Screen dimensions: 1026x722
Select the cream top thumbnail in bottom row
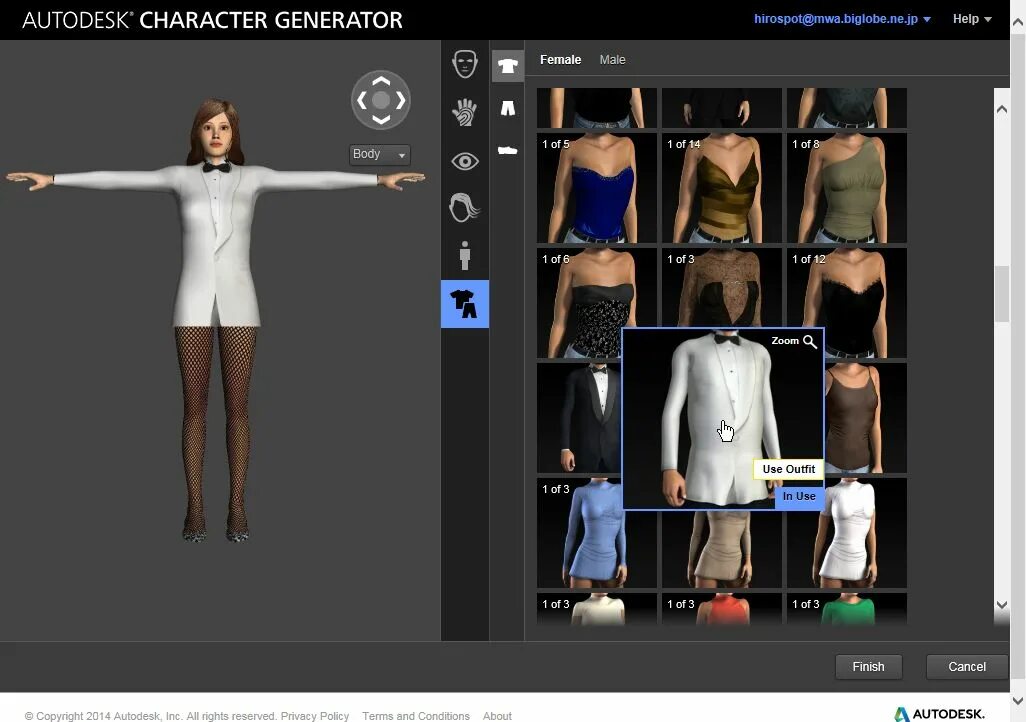tap(597, 609)
